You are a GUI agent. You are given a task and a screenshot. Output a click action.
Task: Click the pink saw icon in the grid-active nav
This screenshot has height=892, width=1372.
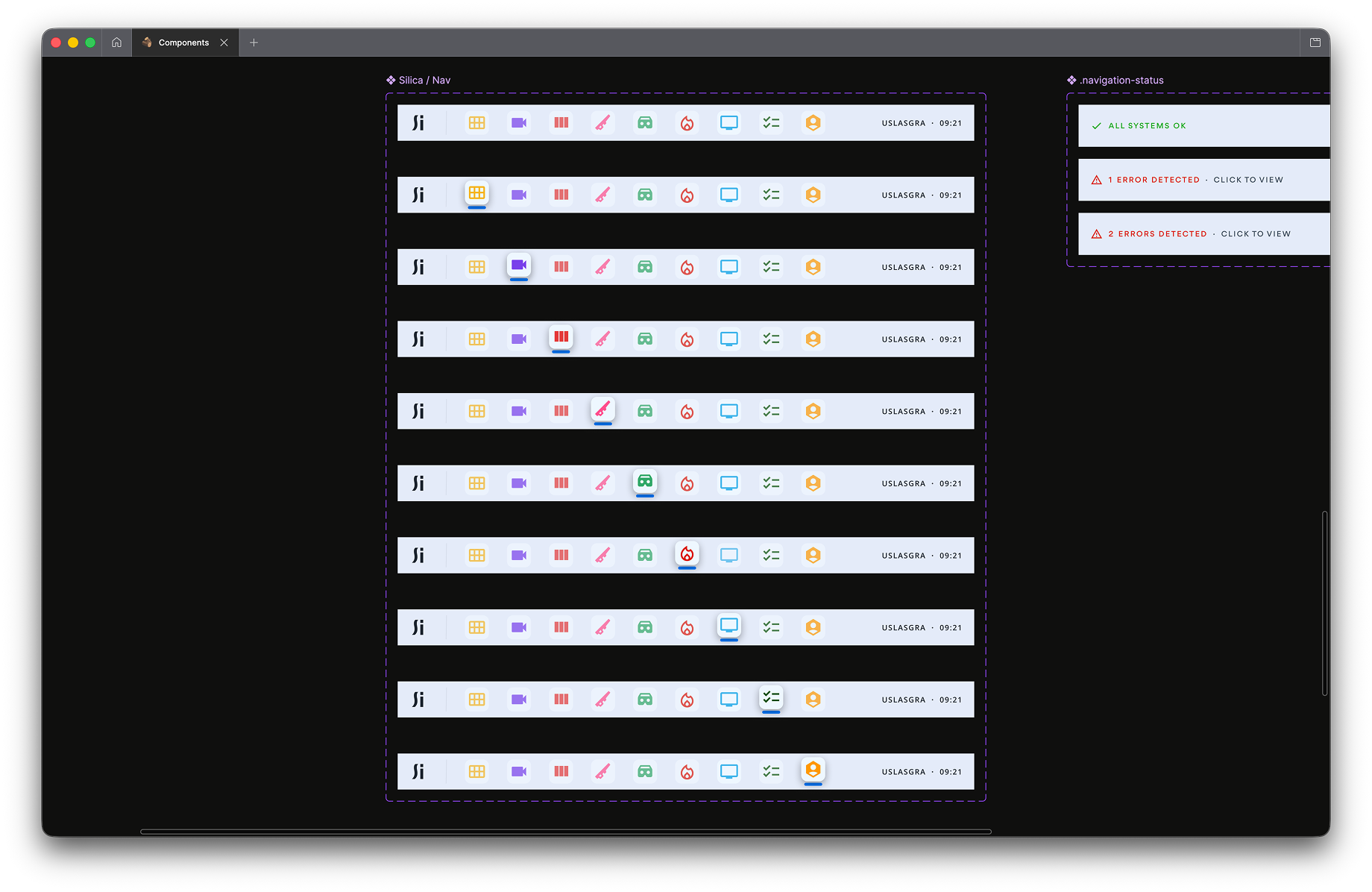[x=603, y=195]
